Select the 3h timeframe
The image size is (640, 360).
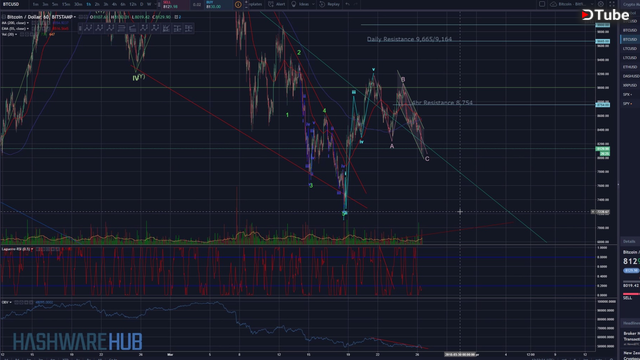pyautogui.click(x=106, y=4)
